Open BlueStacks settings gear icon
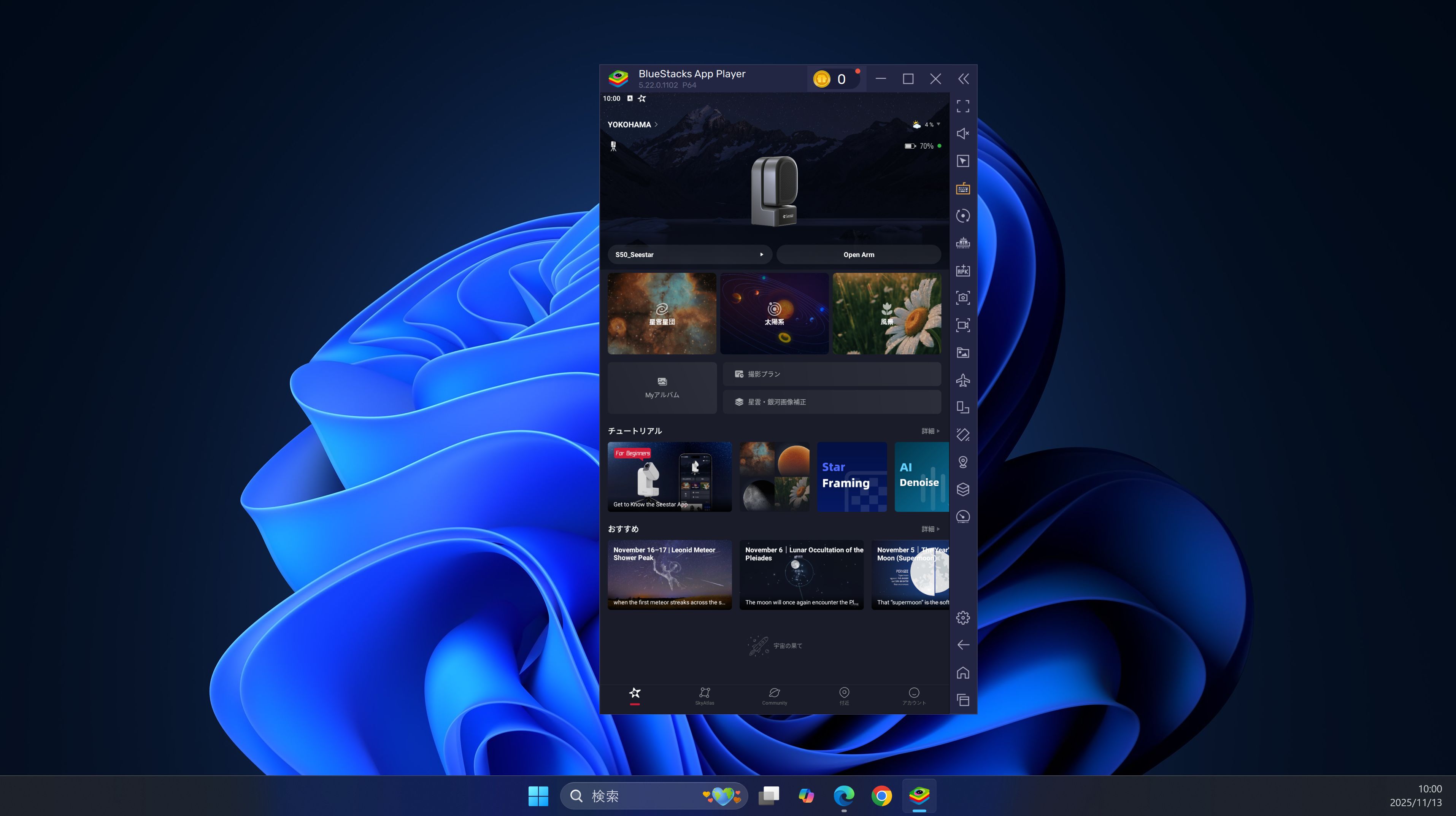1456x816 pixels. coord(962,618)
